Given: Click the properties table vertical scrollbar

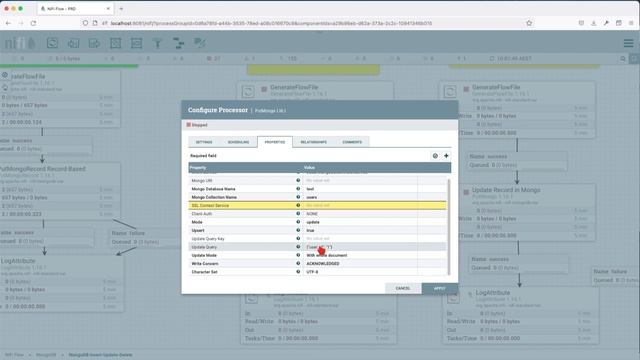Looking at the screenshot, I should coord(449,227).
